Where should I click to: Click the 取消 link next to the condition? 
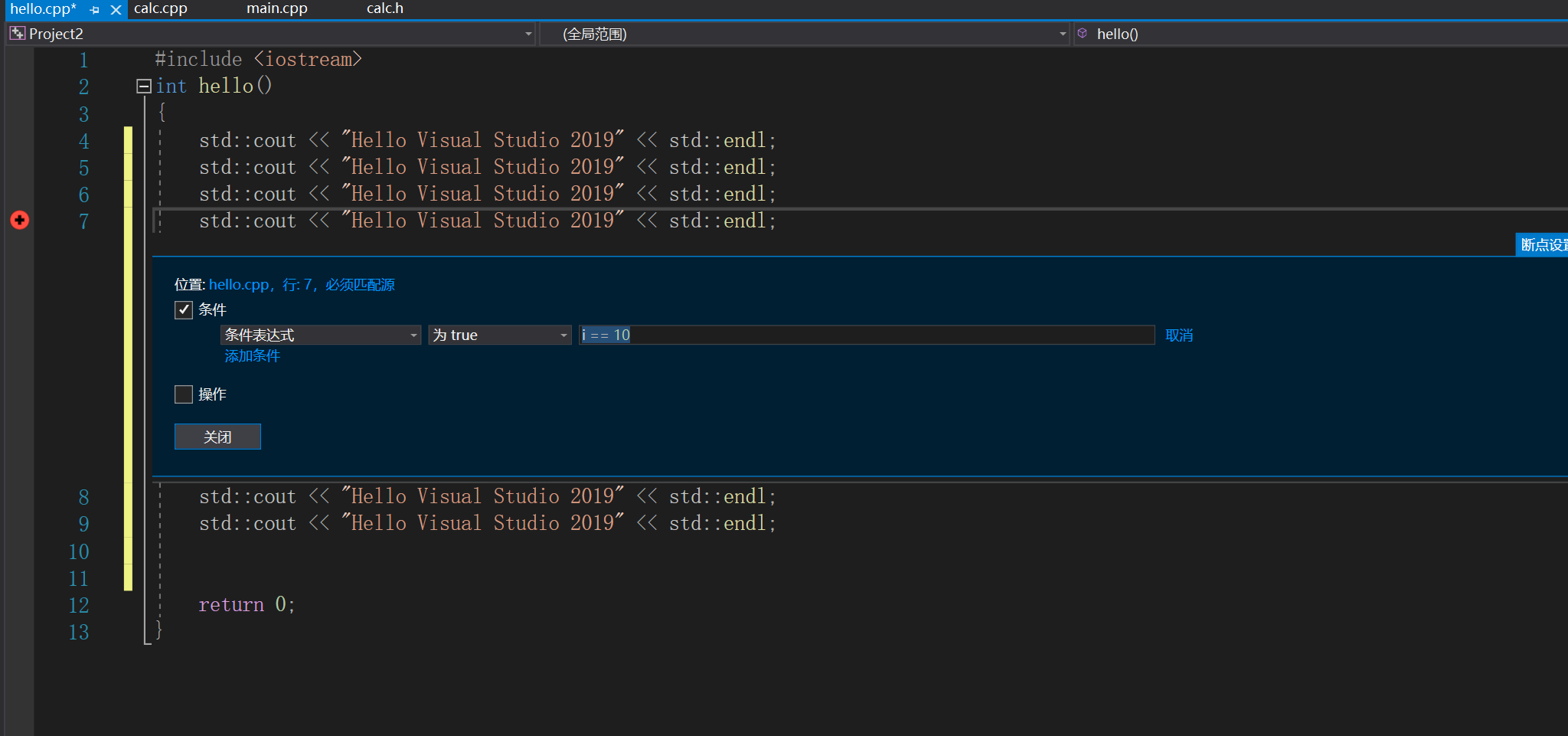(x=1179, y=335)
